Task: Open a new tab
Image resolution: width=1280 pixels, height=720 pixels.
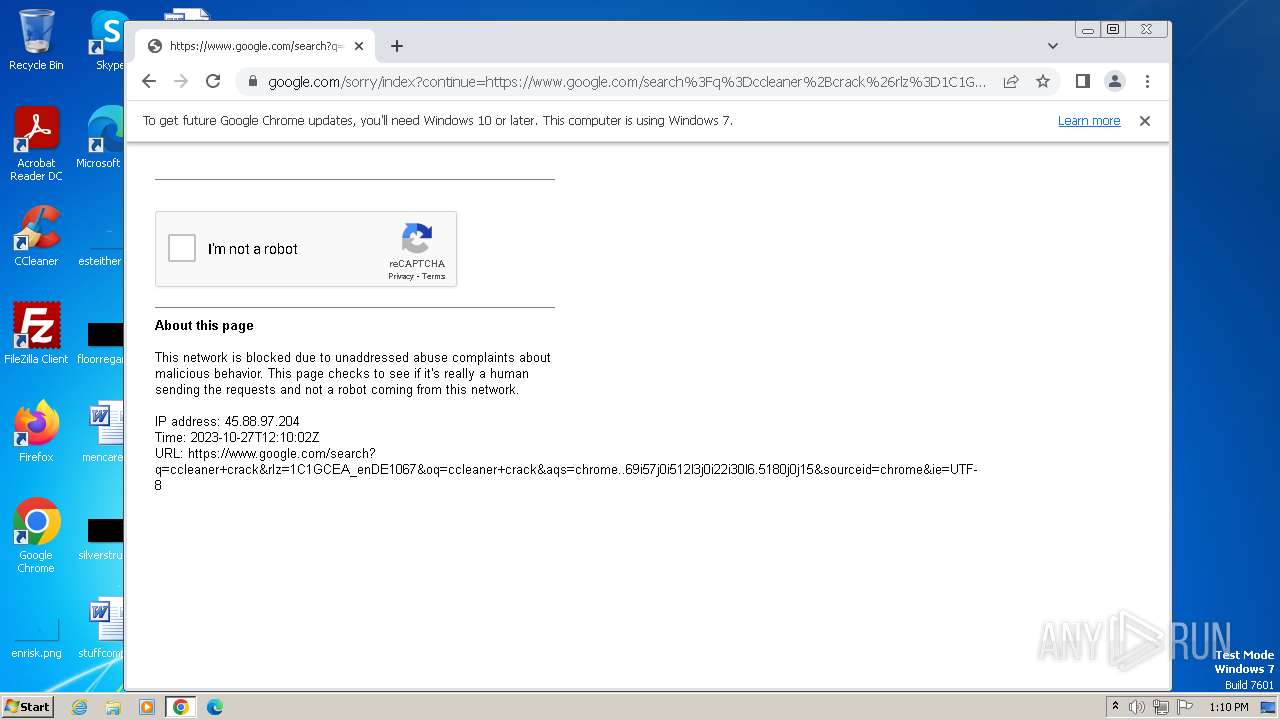Action: 397,46
